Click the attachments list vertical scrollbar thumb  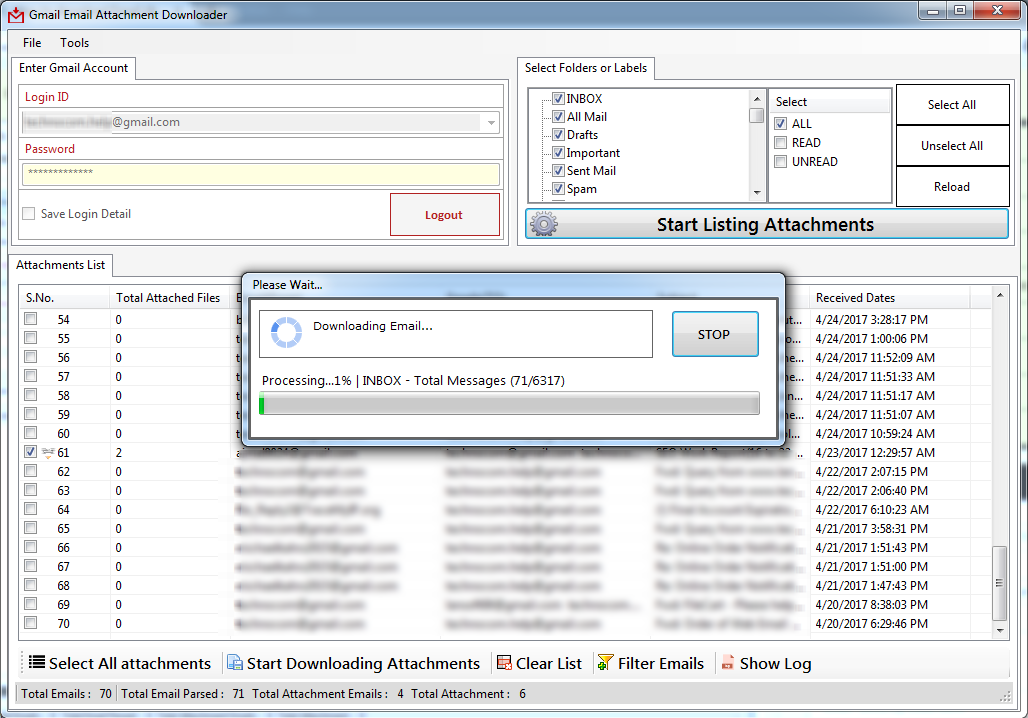coord(999,583)
